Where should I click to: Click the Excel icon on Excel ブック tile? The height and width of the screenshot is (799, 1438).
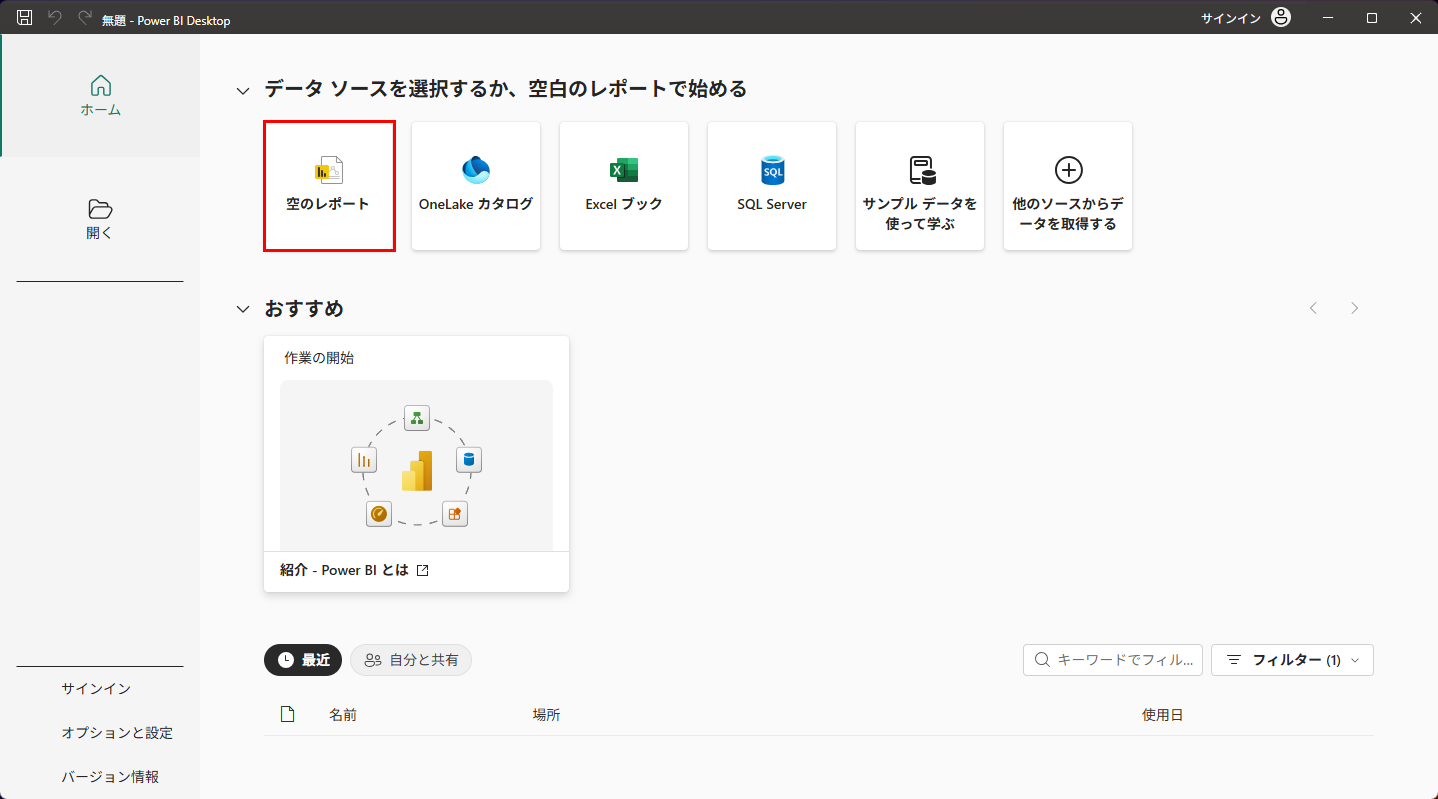(x=624, y=170)
